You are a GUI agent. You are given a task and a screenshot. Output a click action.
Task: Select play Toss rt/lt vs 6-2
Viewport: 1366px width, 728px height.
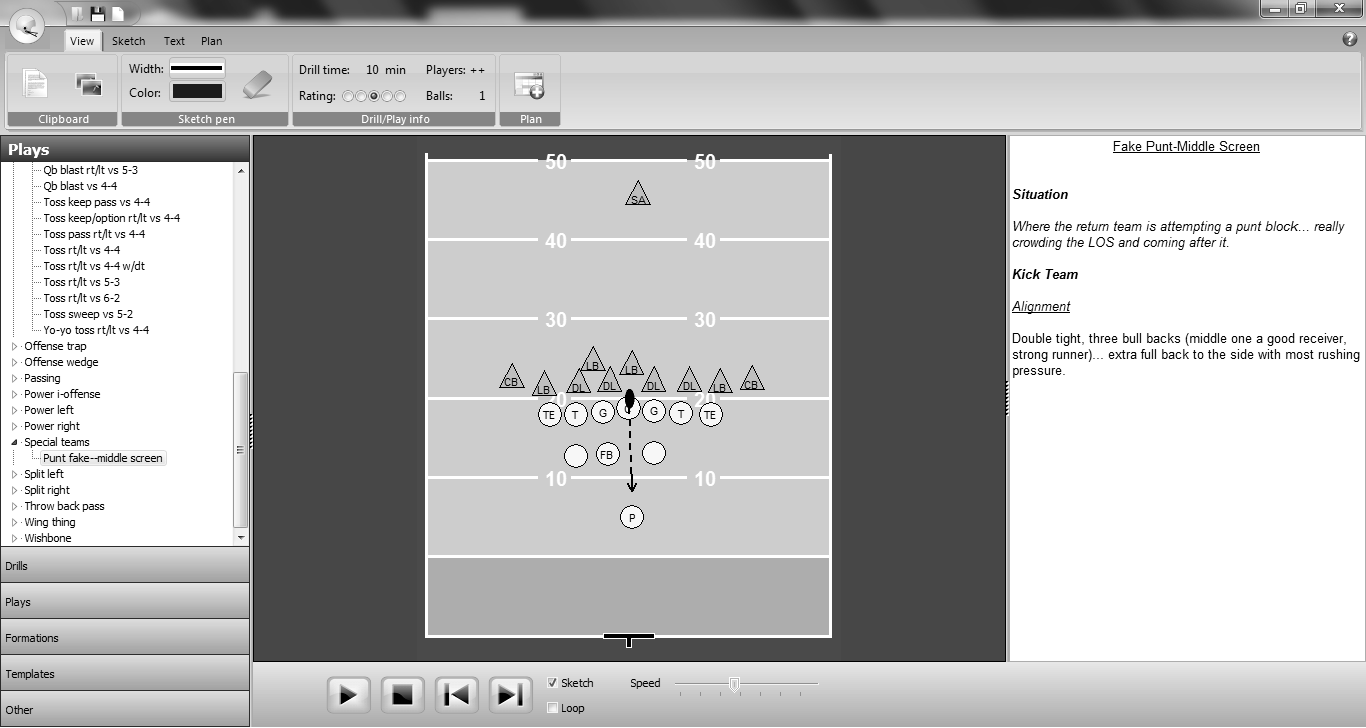click(x=81, y=298)
